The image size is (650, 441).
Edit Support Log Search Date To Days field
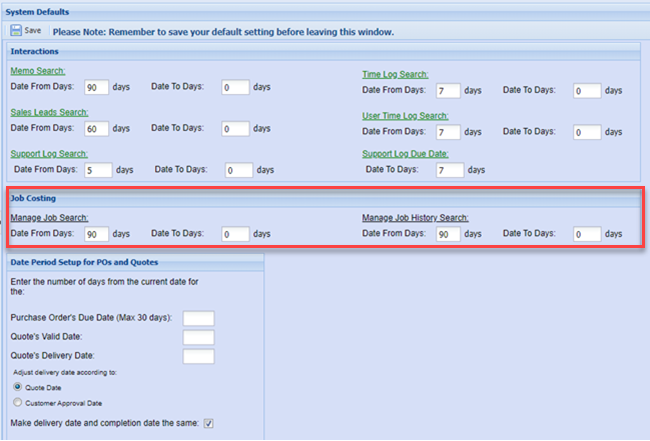(239, 170)
